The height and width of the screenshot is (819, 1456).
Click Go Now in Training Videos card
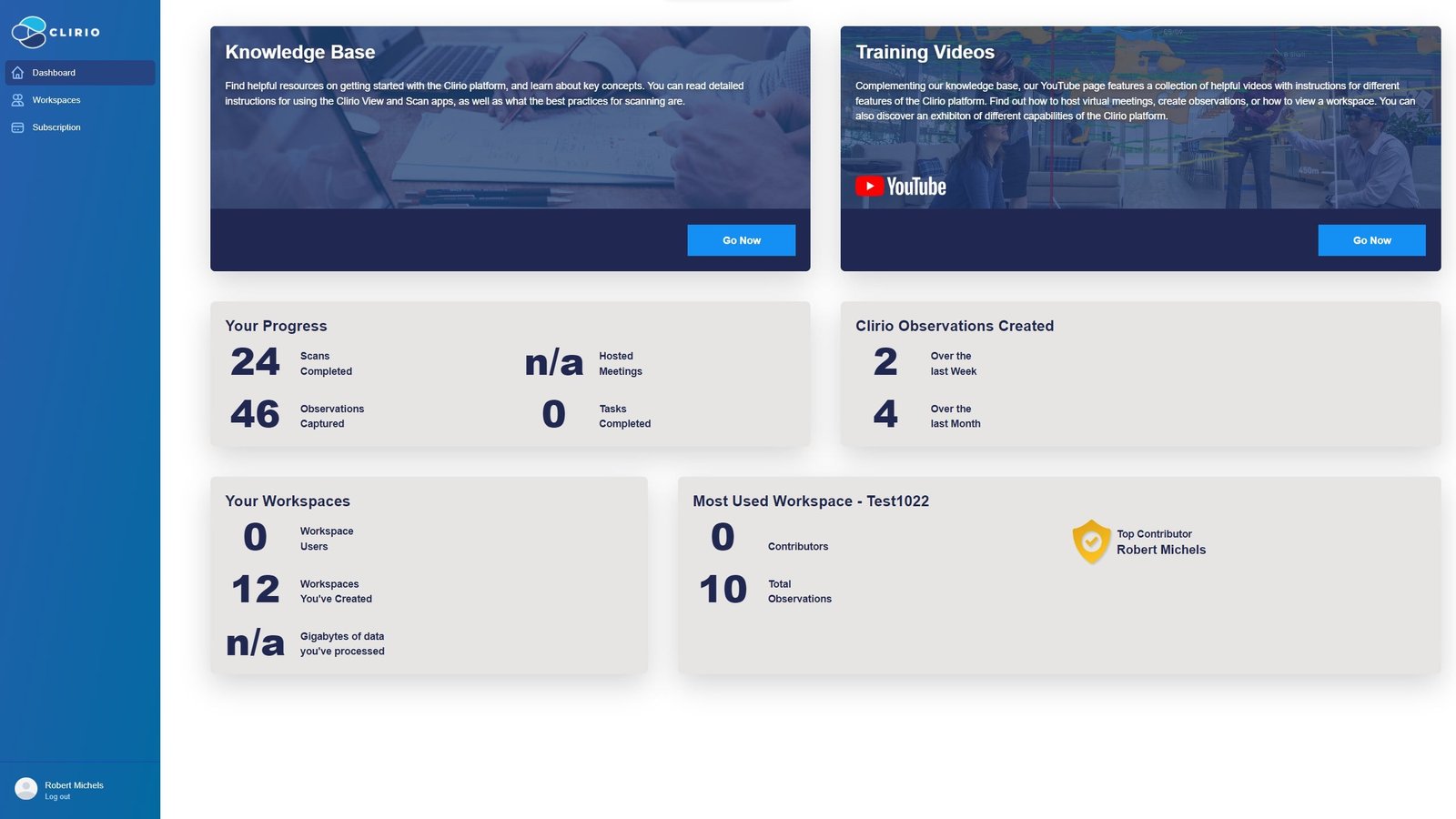click(x=1371, y=240)
